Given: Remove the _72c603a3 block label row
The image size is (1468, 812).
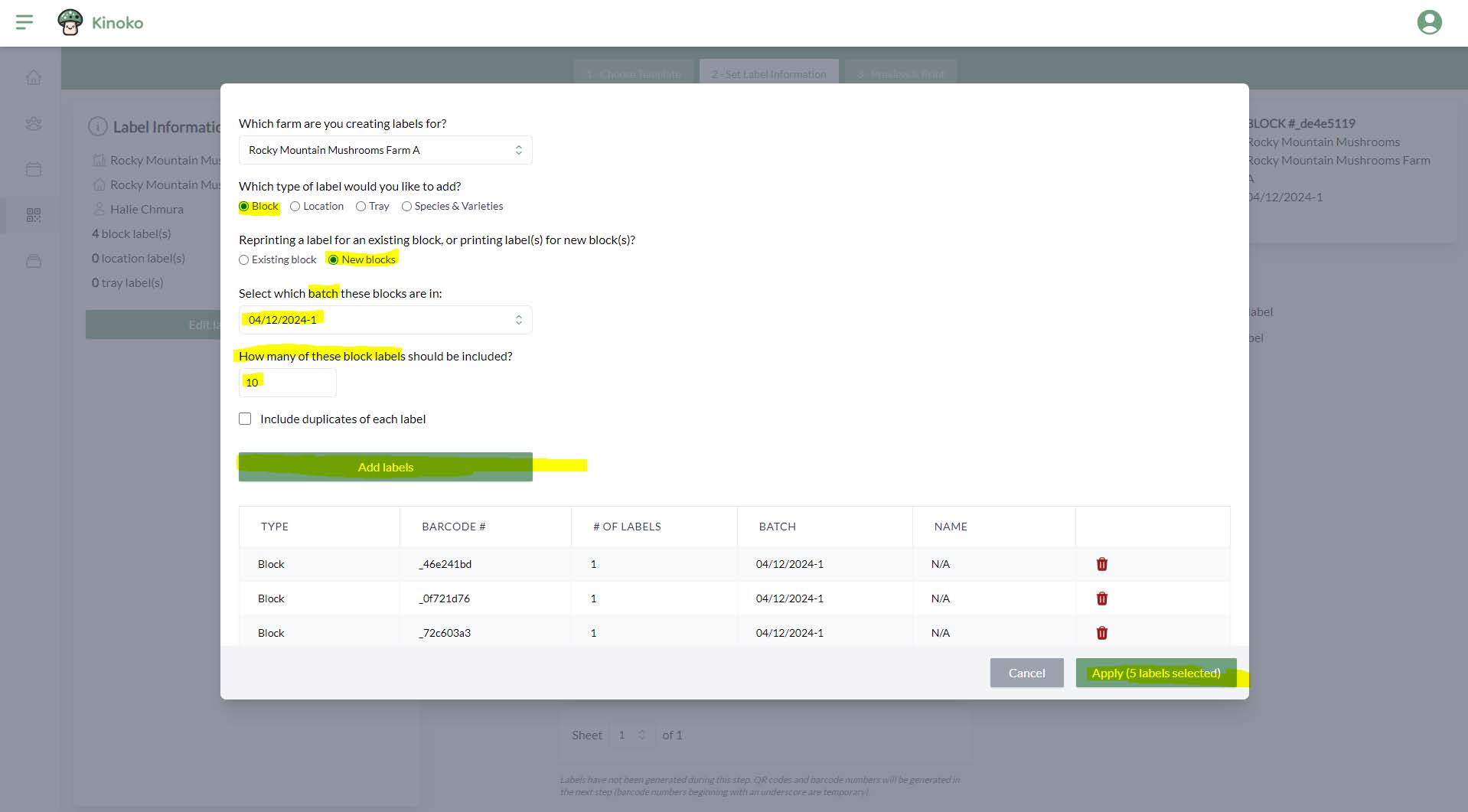Looking at the screenshot, I should coord(1101,633).
